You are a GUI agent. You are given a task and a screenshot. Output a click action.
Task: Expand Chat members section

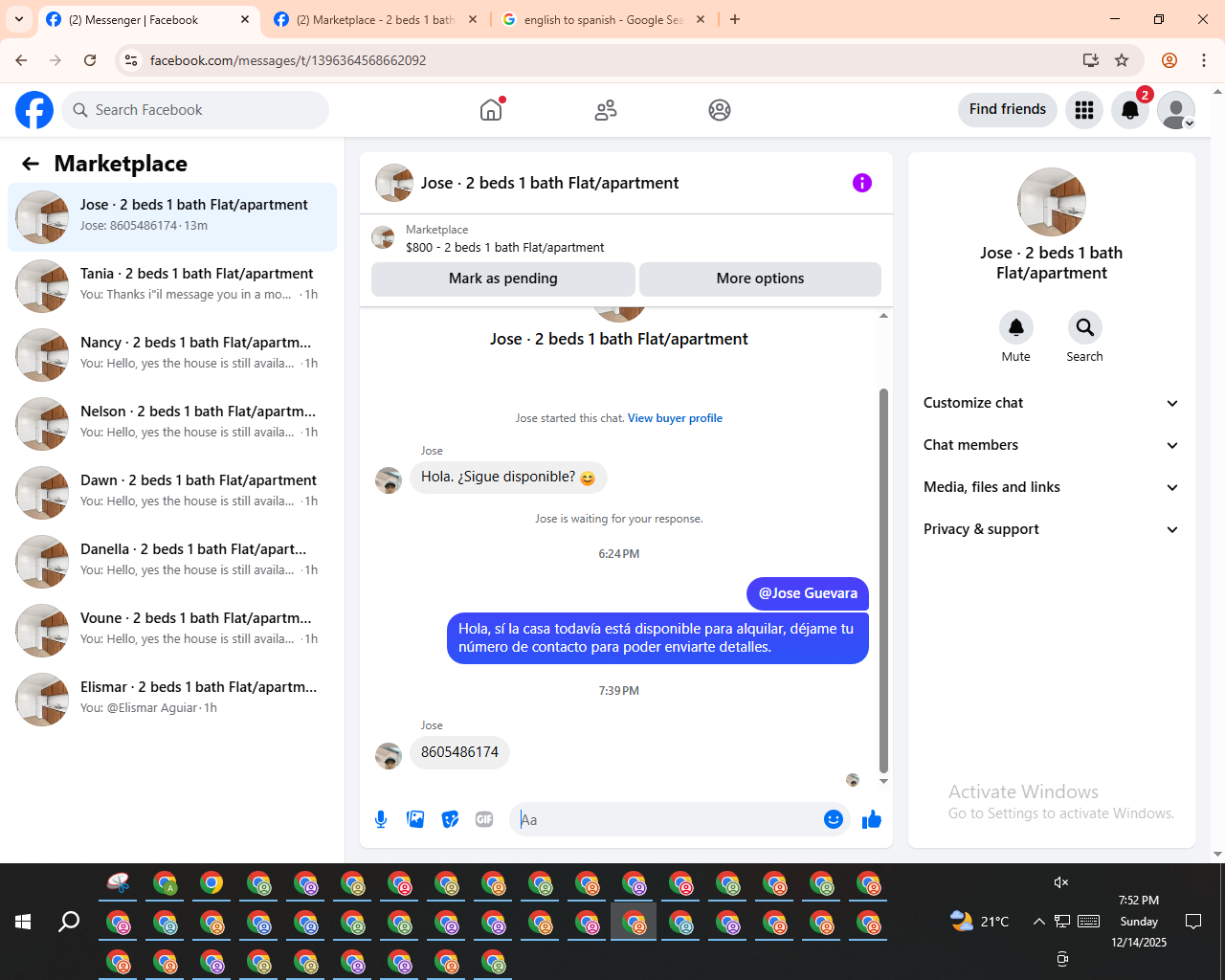point(1052,445)
